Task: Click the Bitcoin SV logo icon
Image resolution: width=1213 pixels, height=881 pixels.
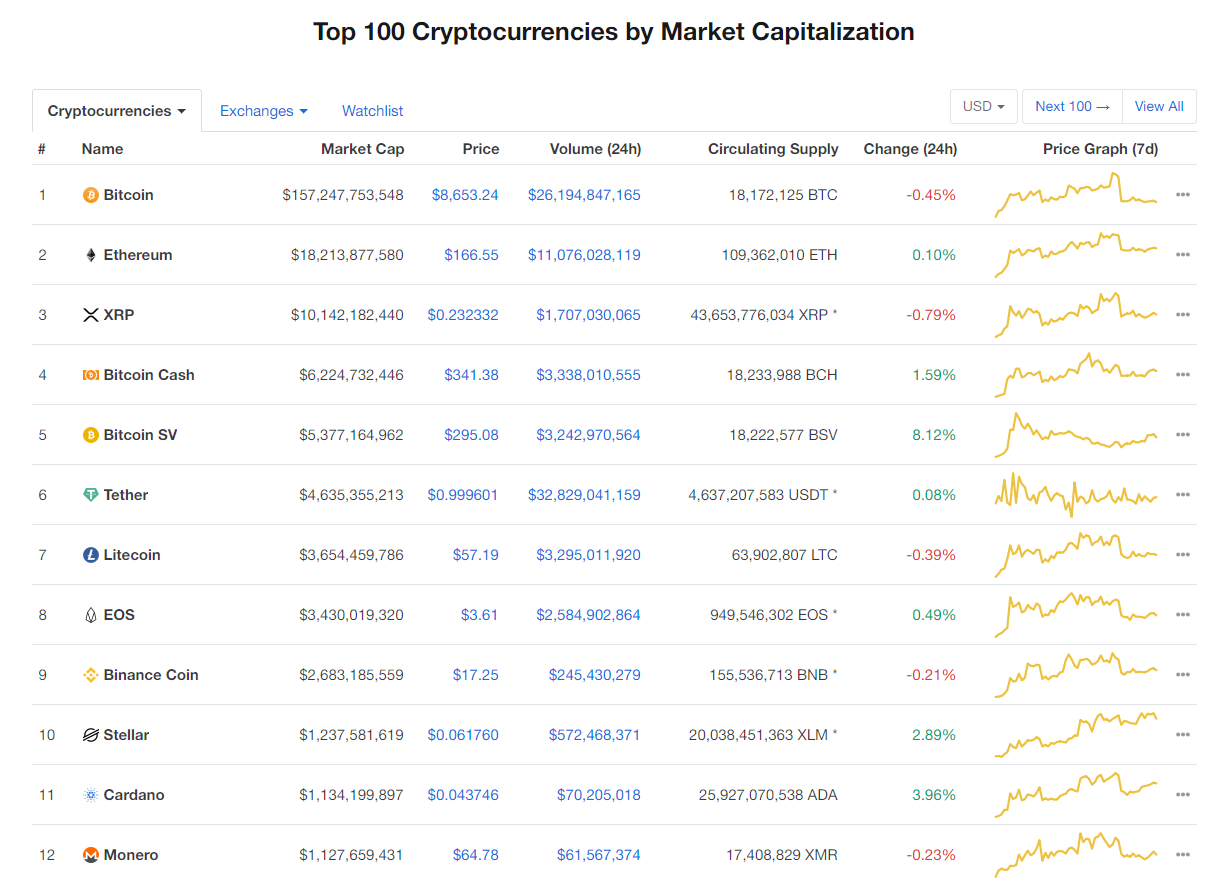Action: point(90,435)
